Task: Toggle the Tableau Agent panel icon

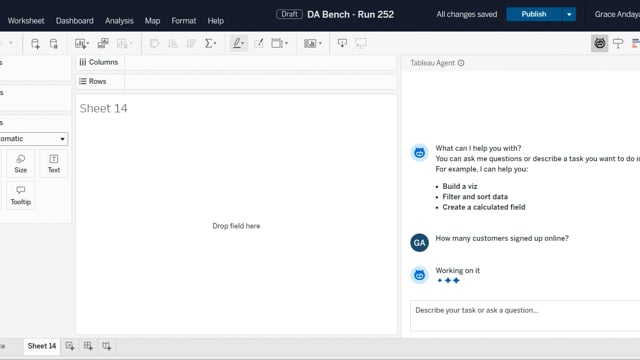Action: point(600,43)
